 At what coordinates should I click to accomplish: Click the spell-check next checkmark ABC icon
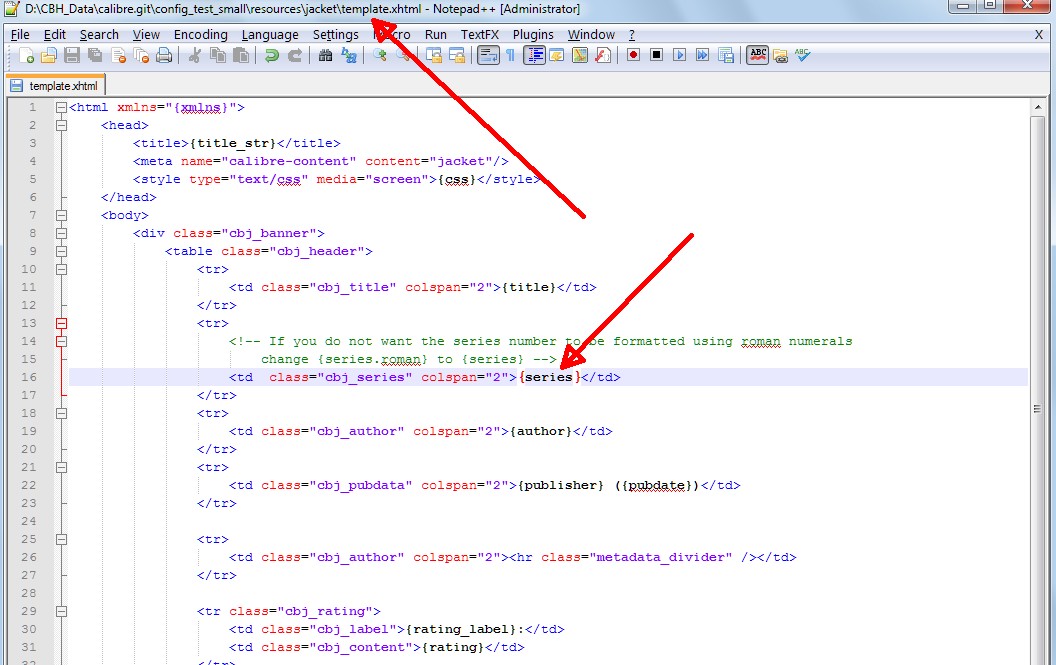point(802,55)
